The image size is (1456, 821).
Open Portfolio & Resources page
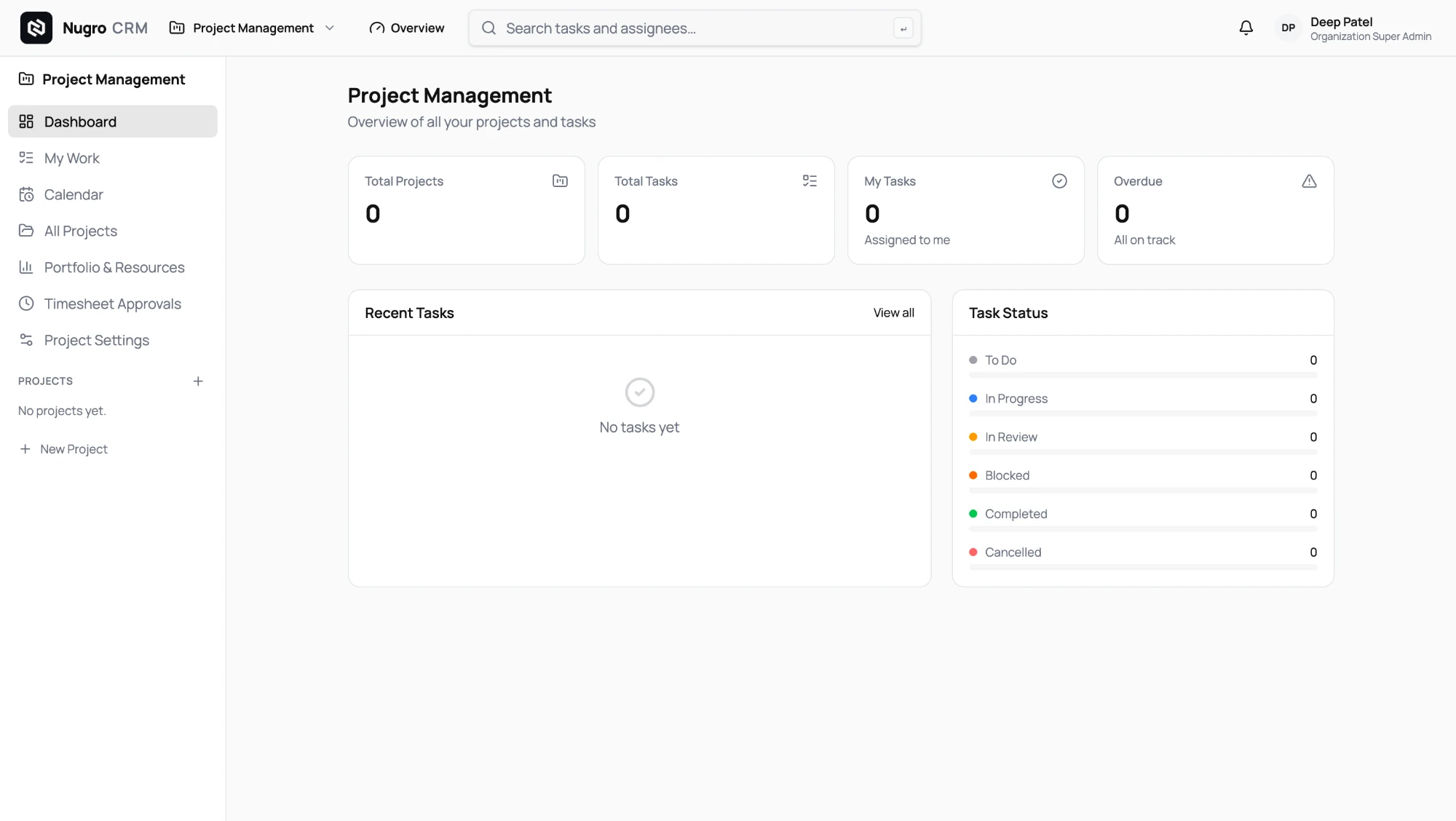coord(113,267)
